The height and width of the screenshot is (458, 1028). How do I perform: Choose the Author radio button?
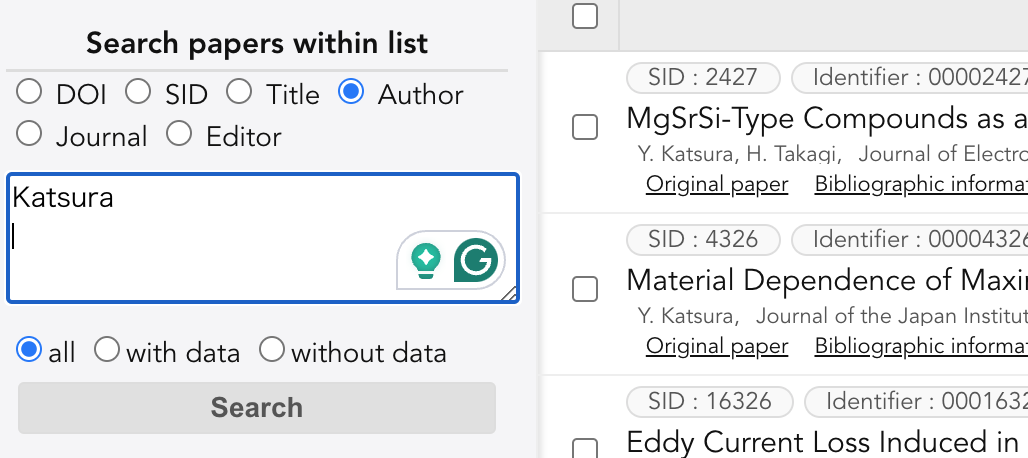coord(351,92)
